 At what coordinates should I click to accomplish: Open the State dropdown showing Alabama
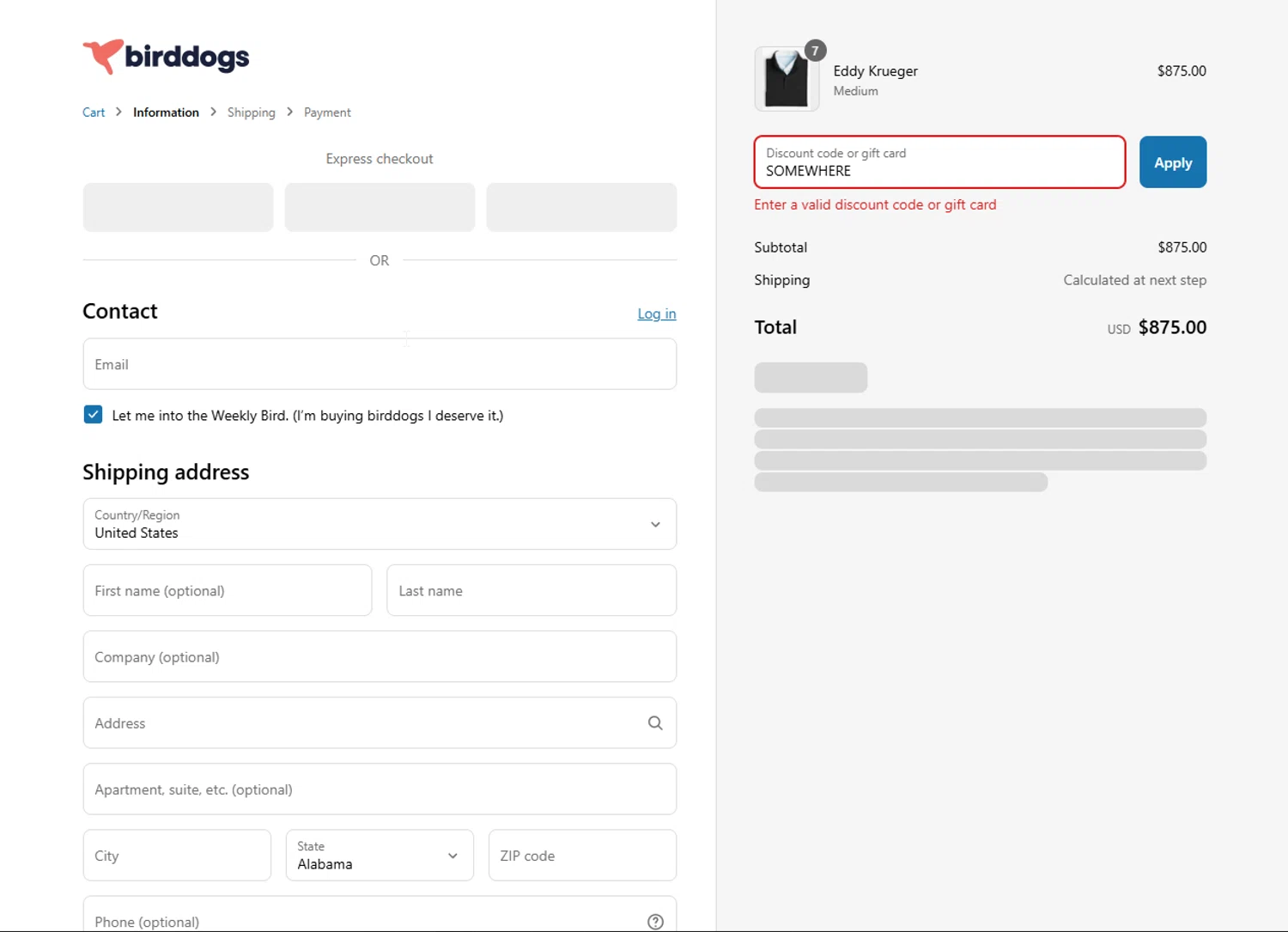coord(380,856)
